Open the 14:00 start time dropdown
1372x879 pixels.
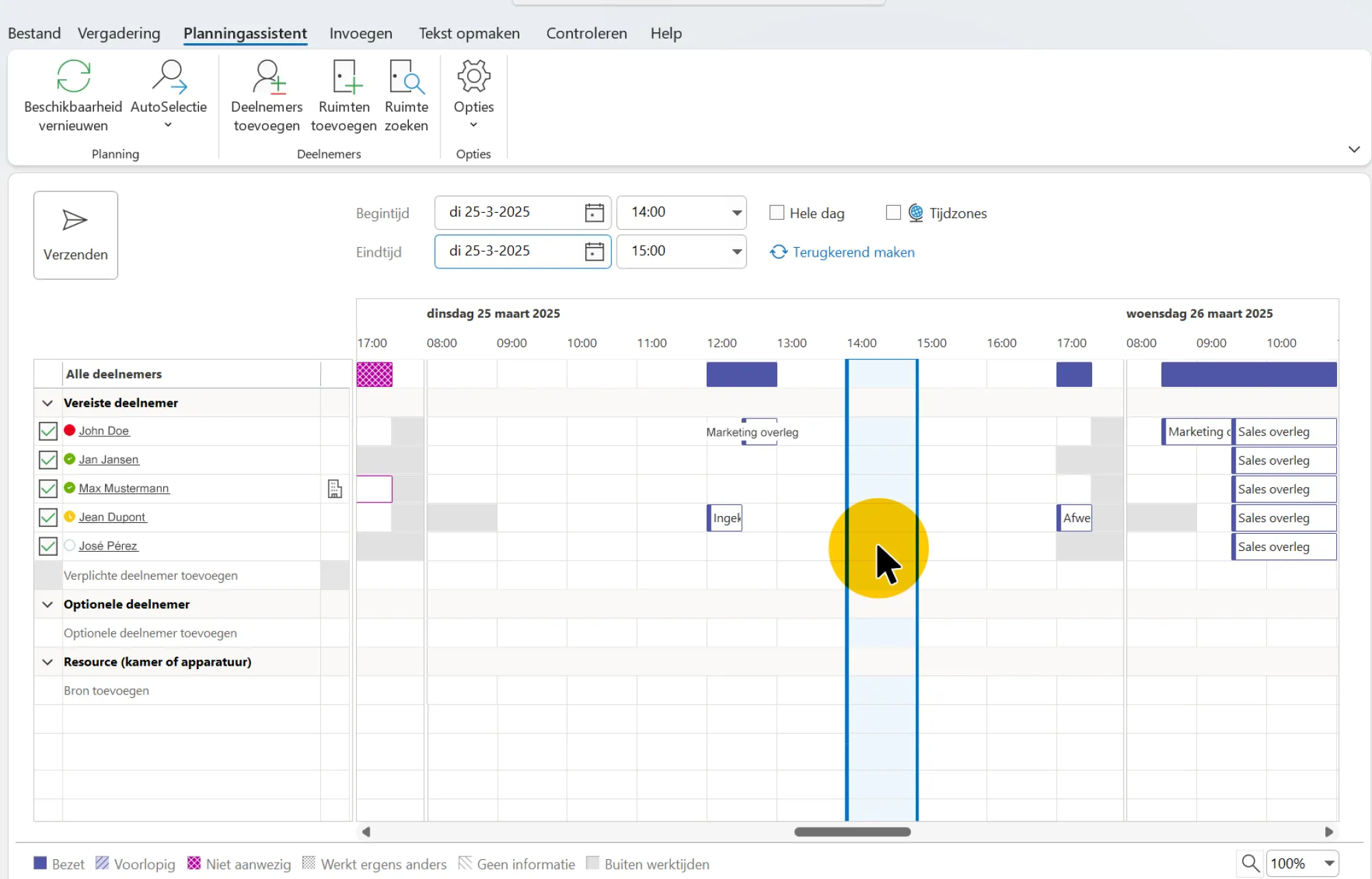(x=736, y=213)
